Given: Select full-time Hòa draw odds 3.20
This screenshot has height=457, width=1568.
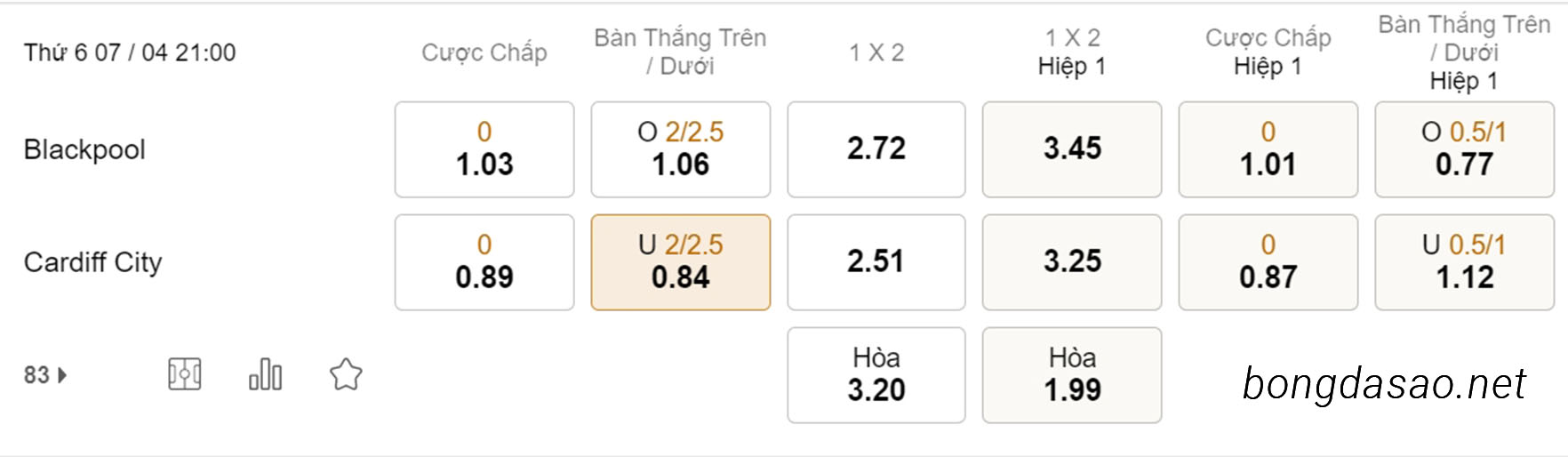Looking at the screenshot, I should pos(876,375).
